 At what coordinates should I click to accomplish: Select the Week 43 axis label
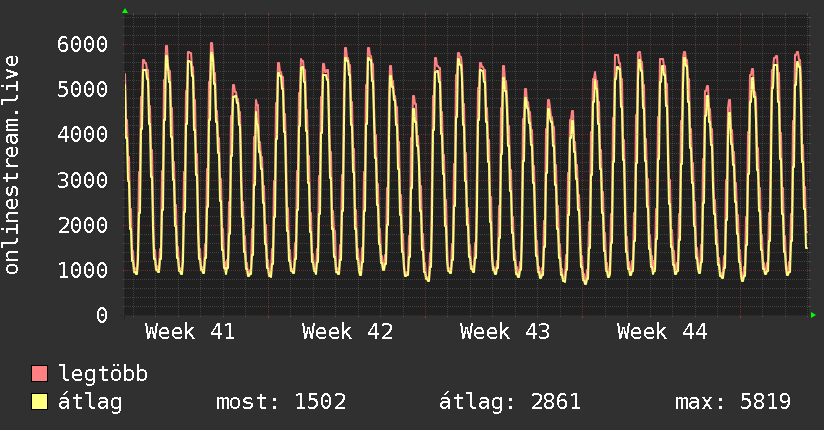coord(505,332)
